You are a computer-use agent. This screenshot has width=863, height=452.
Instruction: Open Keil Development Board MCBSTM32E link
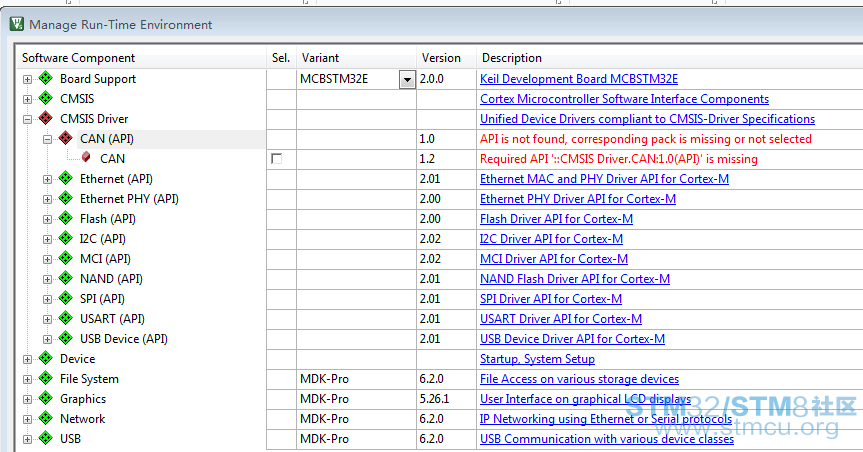tap(579, 79)
